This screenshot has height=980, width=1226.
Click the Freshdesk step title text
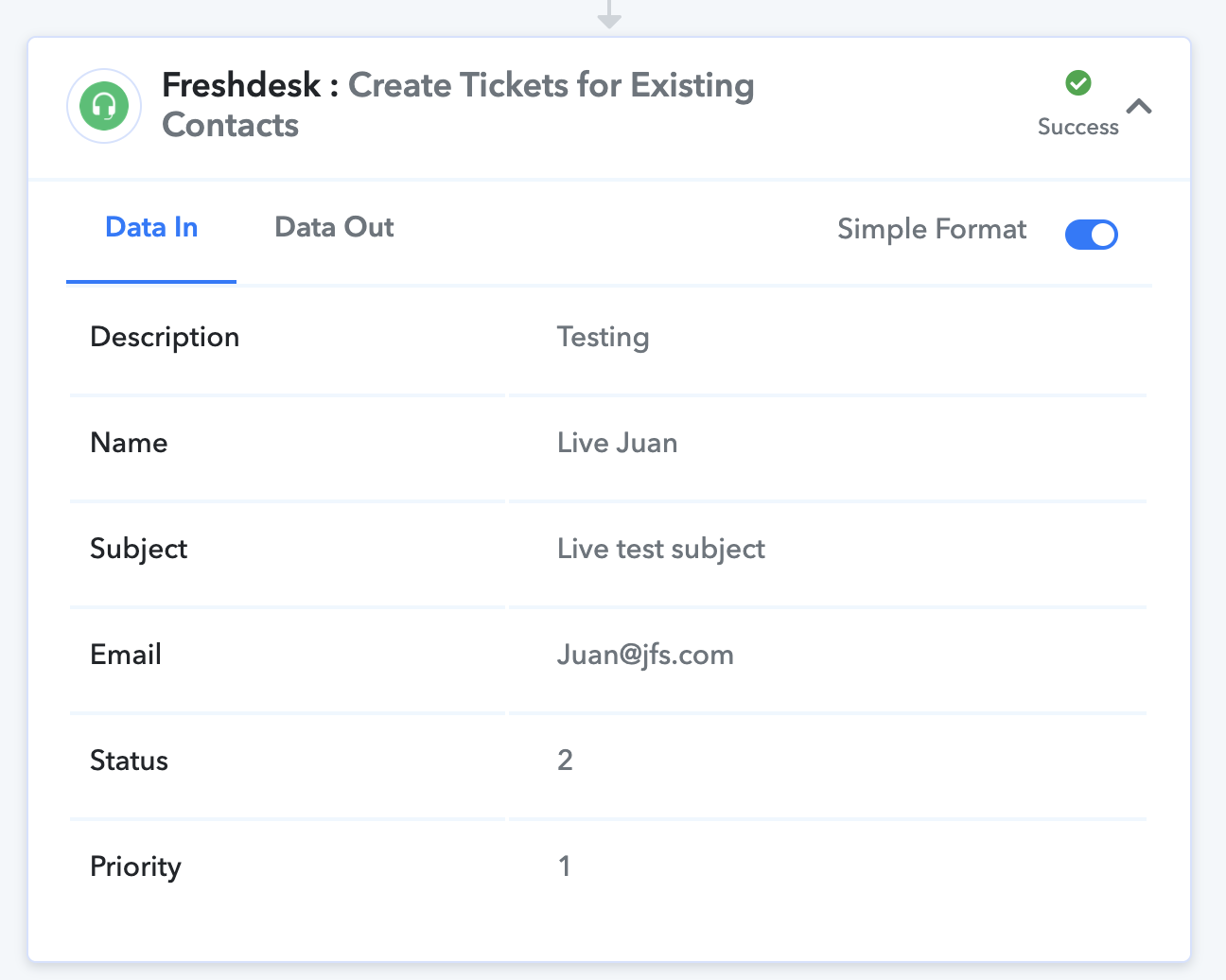(x=458, y=105)
